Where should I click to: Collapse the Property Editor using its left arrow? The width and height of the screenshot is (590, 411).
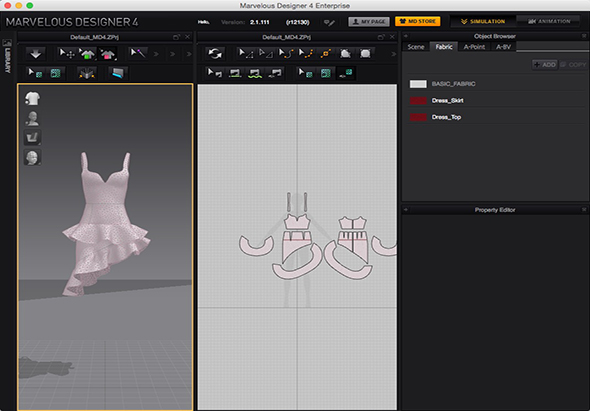[406, 210]
